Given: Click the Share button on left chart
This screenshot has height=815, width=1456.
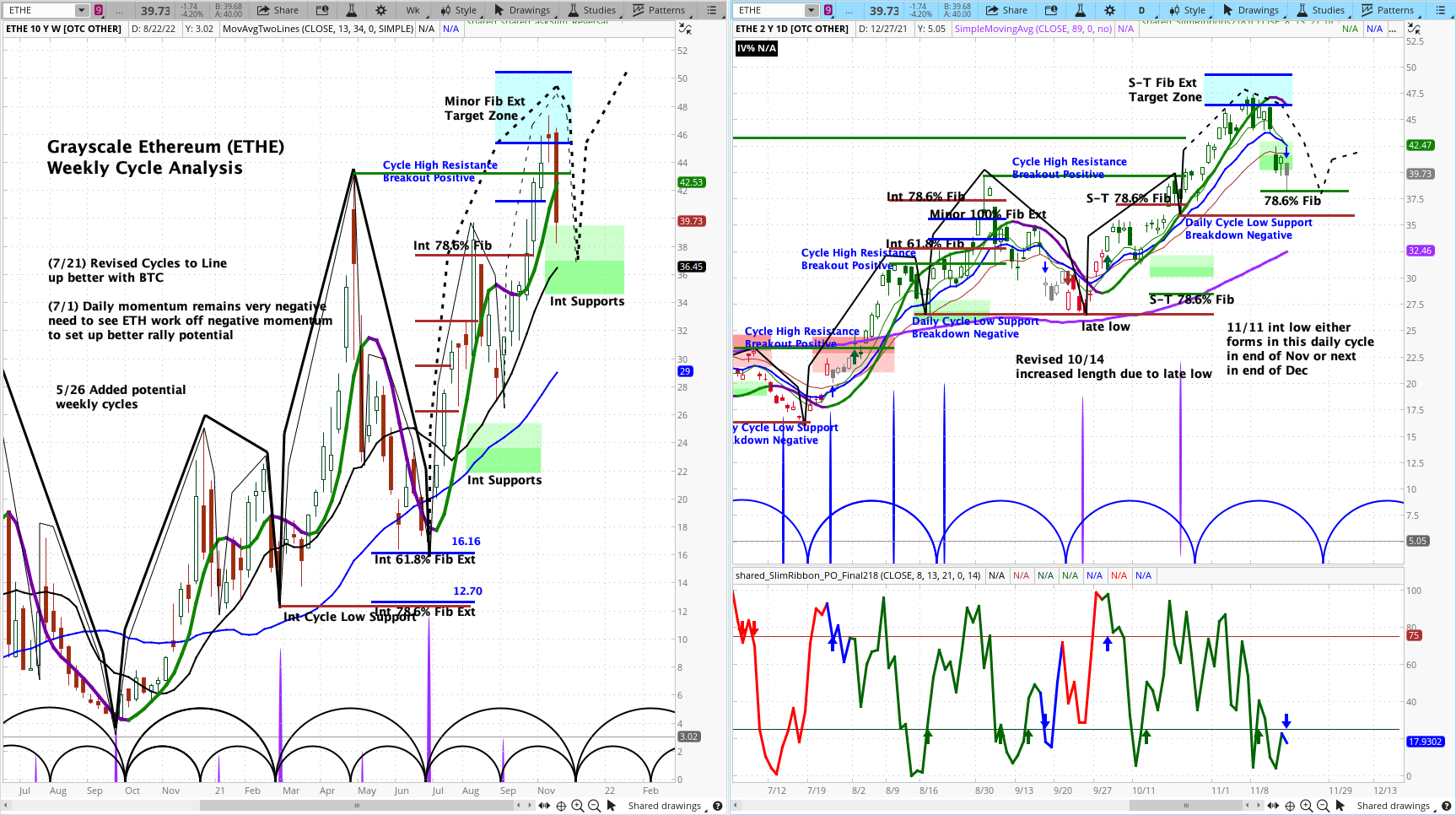Looking at the screenshot, I should point(278,10).
